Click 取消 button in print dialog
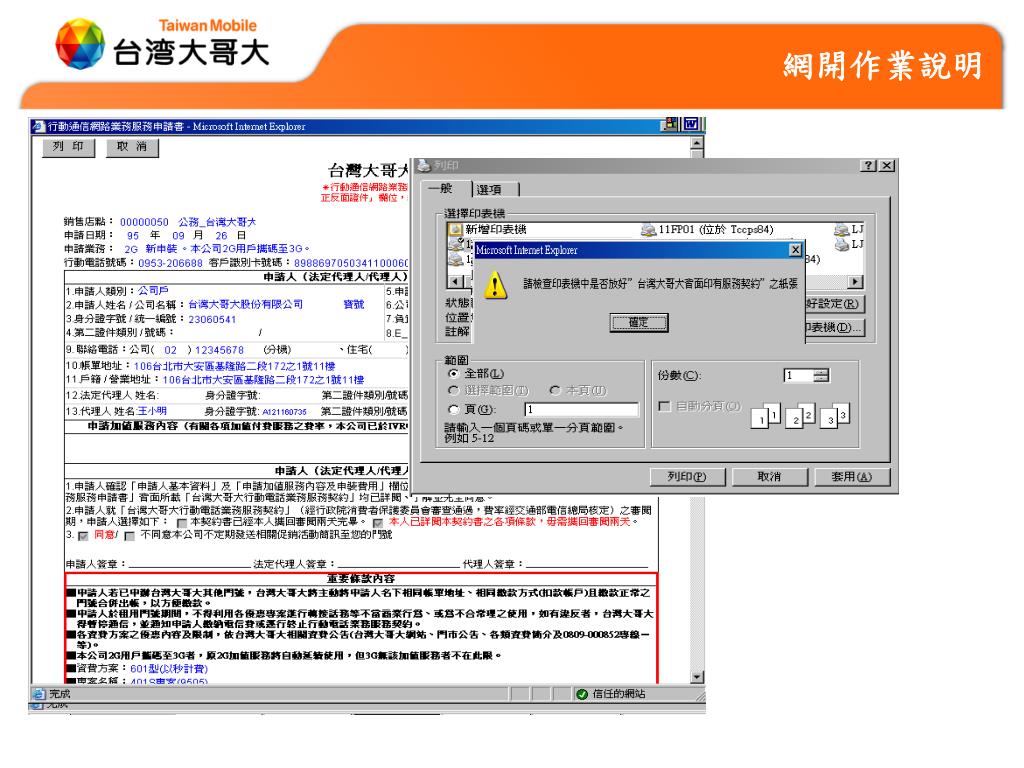1024x768 pixels. (769, 477)
